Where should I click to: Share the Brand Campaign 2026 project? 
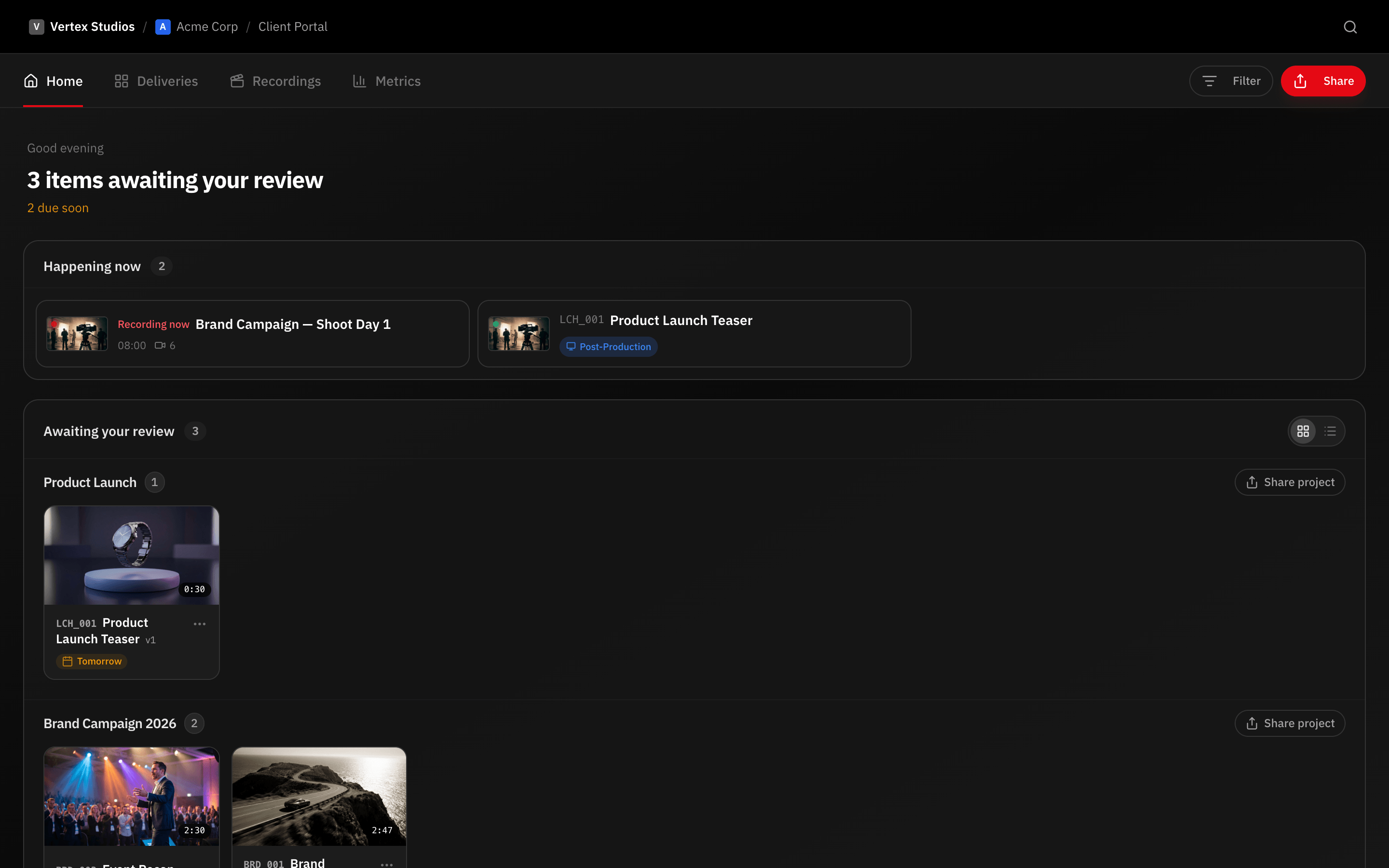click(1290, 723)
